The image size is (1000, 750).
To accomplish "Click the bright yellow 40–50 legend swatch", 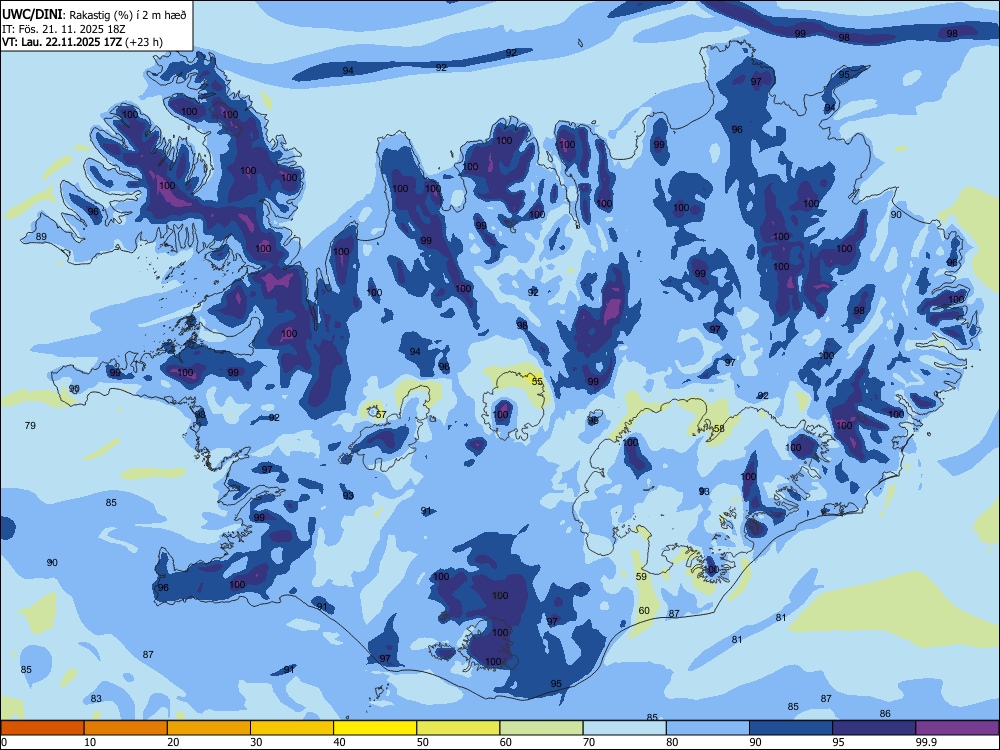I will tap(375, 728).
